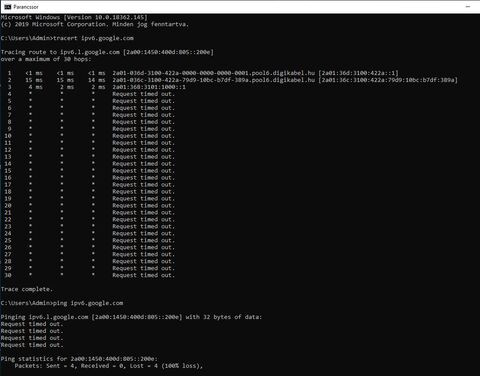Viewport: 480px width, 376px height.
Task: Click hop 19 Request timed out text
Action: point(143,199)
